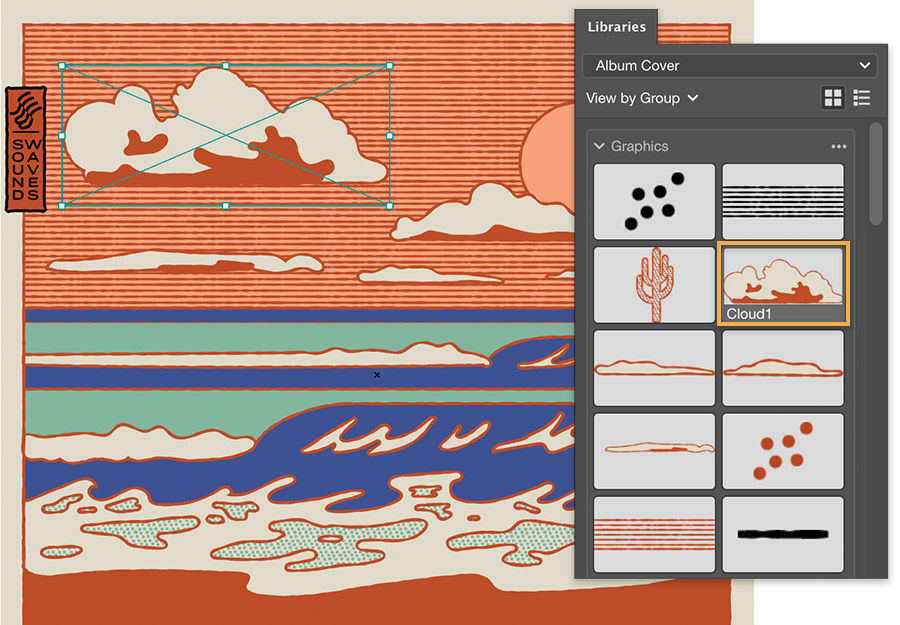Open the Album Cover library dropdown
The image size is (900, 625).
(x=728, y=65)
